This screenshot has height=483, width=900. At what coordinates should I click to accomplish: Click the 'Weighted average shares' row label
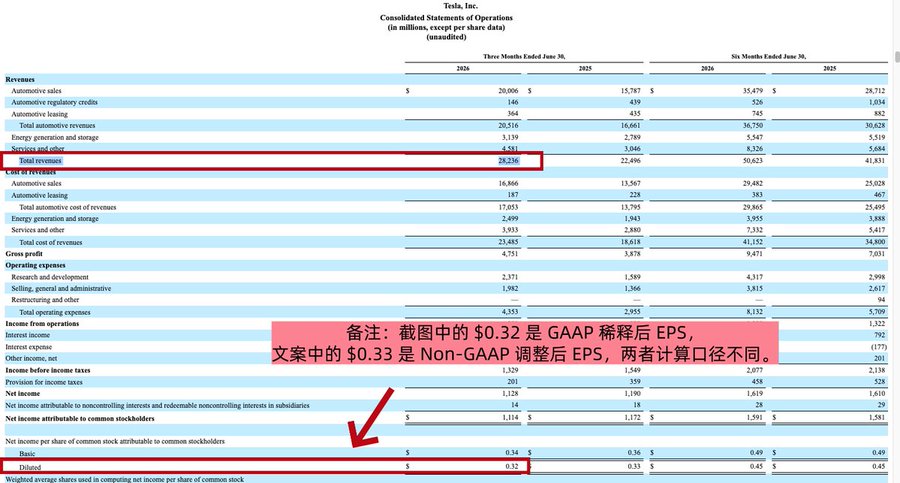(125, 479)
